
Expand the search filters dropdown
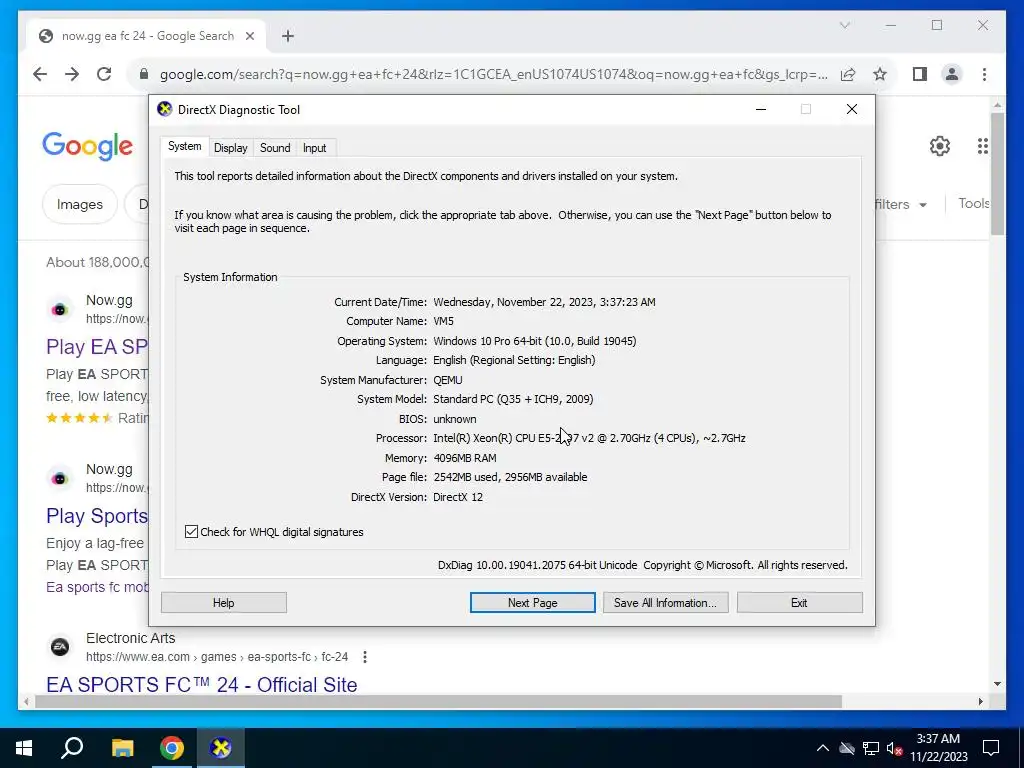click(x=902, y=204)
